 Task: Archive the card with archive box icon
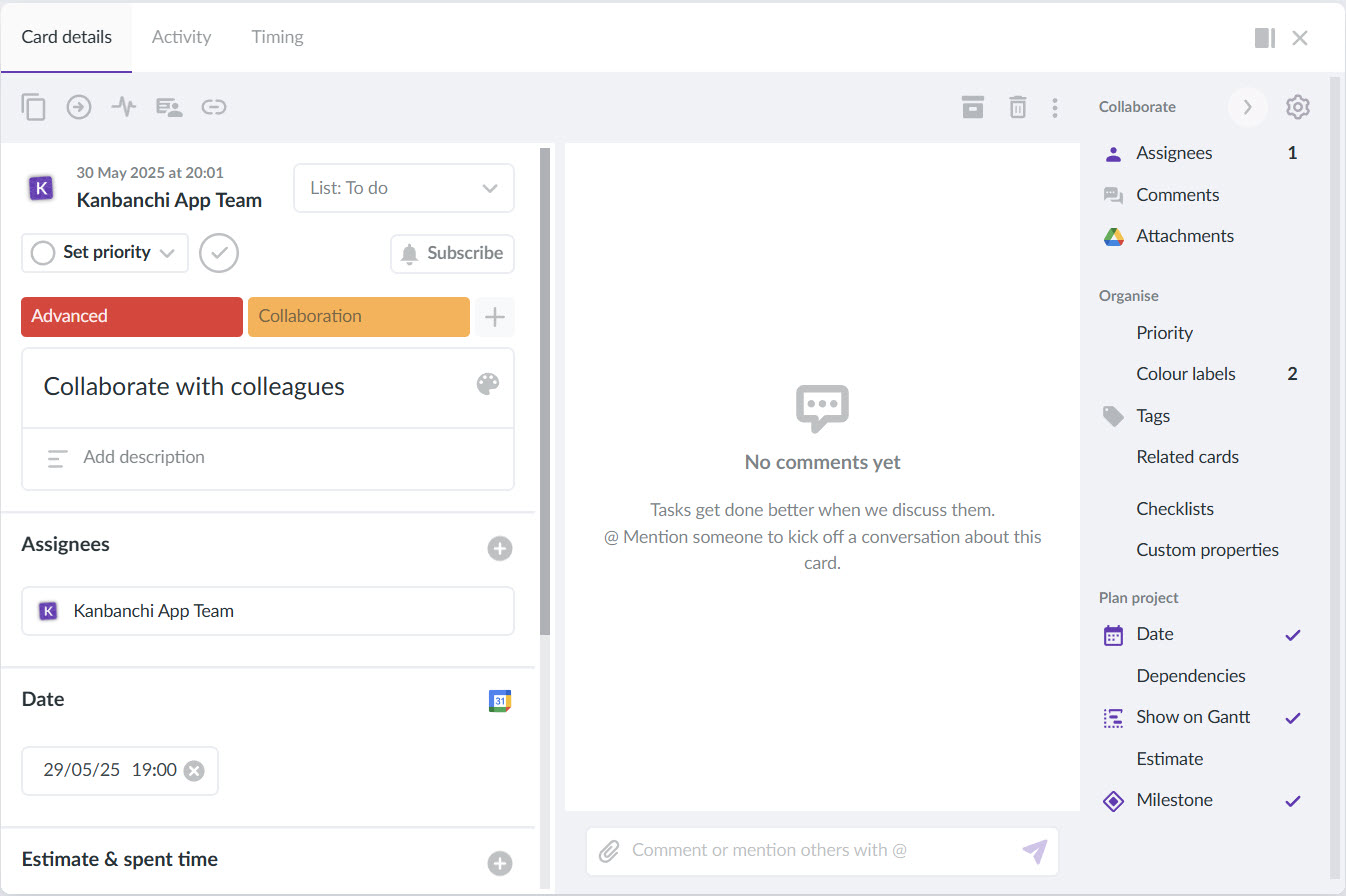(x=973, y=107)
